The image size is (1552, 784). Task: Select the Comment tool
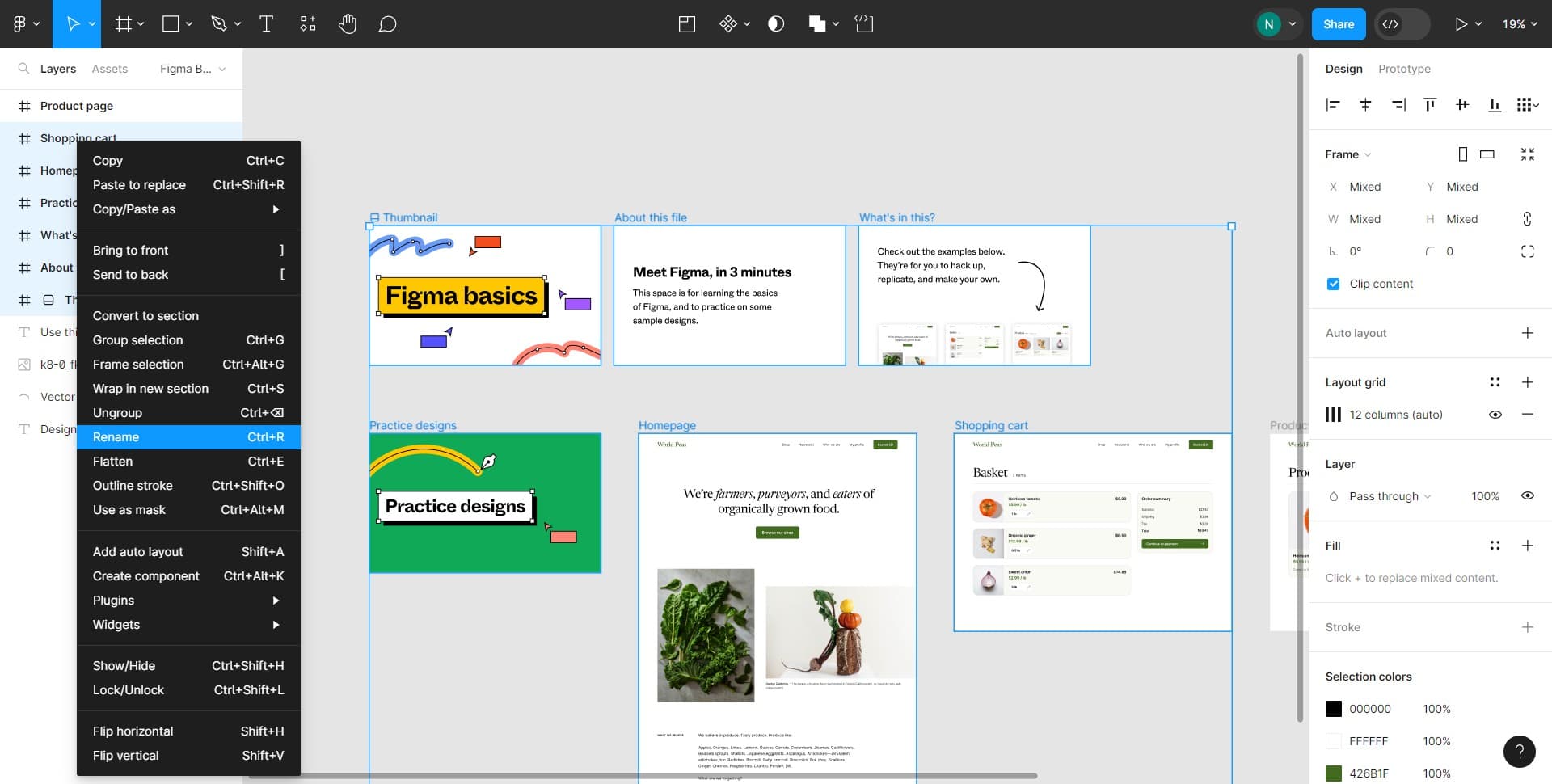(x=387, y=24)
